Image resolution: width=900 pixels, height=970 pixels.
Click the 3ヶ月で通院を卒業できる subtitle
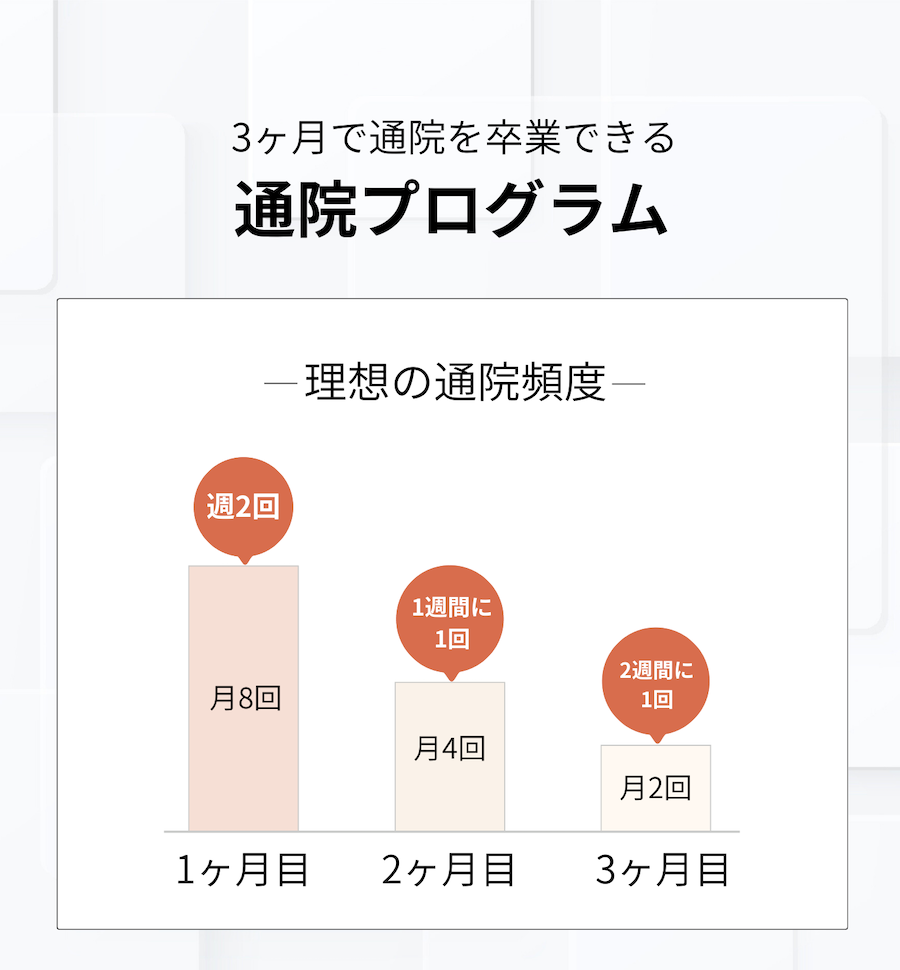(x=453, y=137)
